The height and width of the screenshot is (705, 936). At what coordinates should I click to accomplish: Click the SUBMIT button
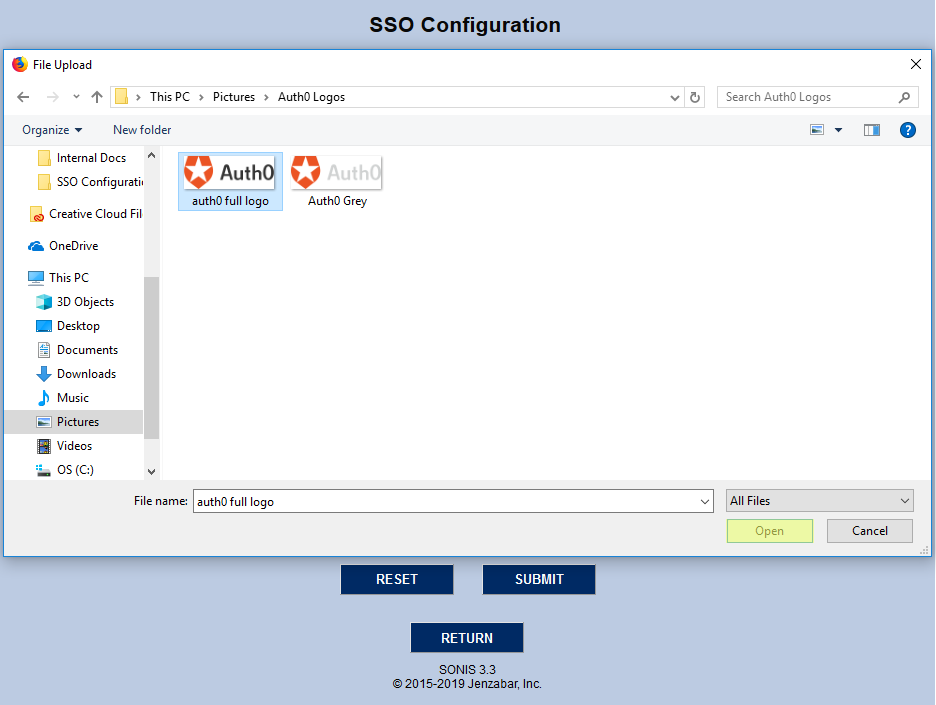click(538, 579)
